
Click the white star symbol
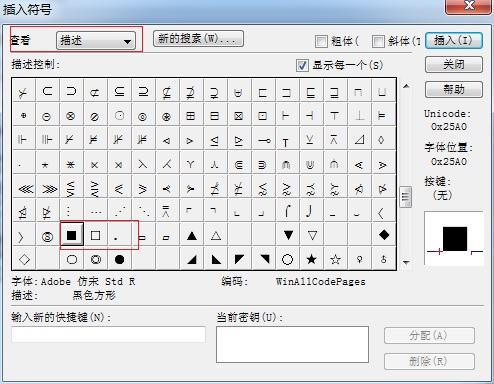pyautogui.click(x=336, y=259)
